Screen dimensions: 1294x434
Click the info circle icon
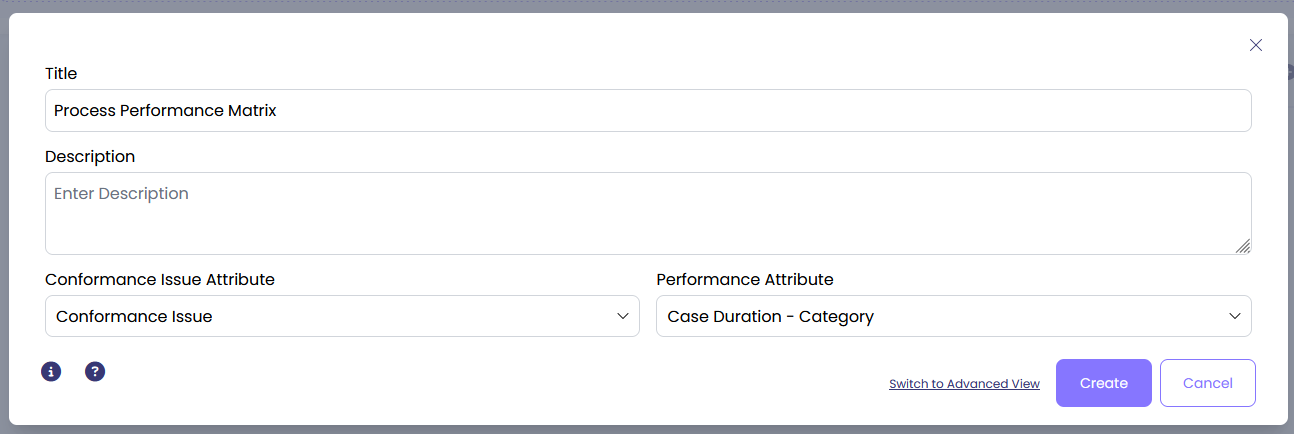coord(51,372)
